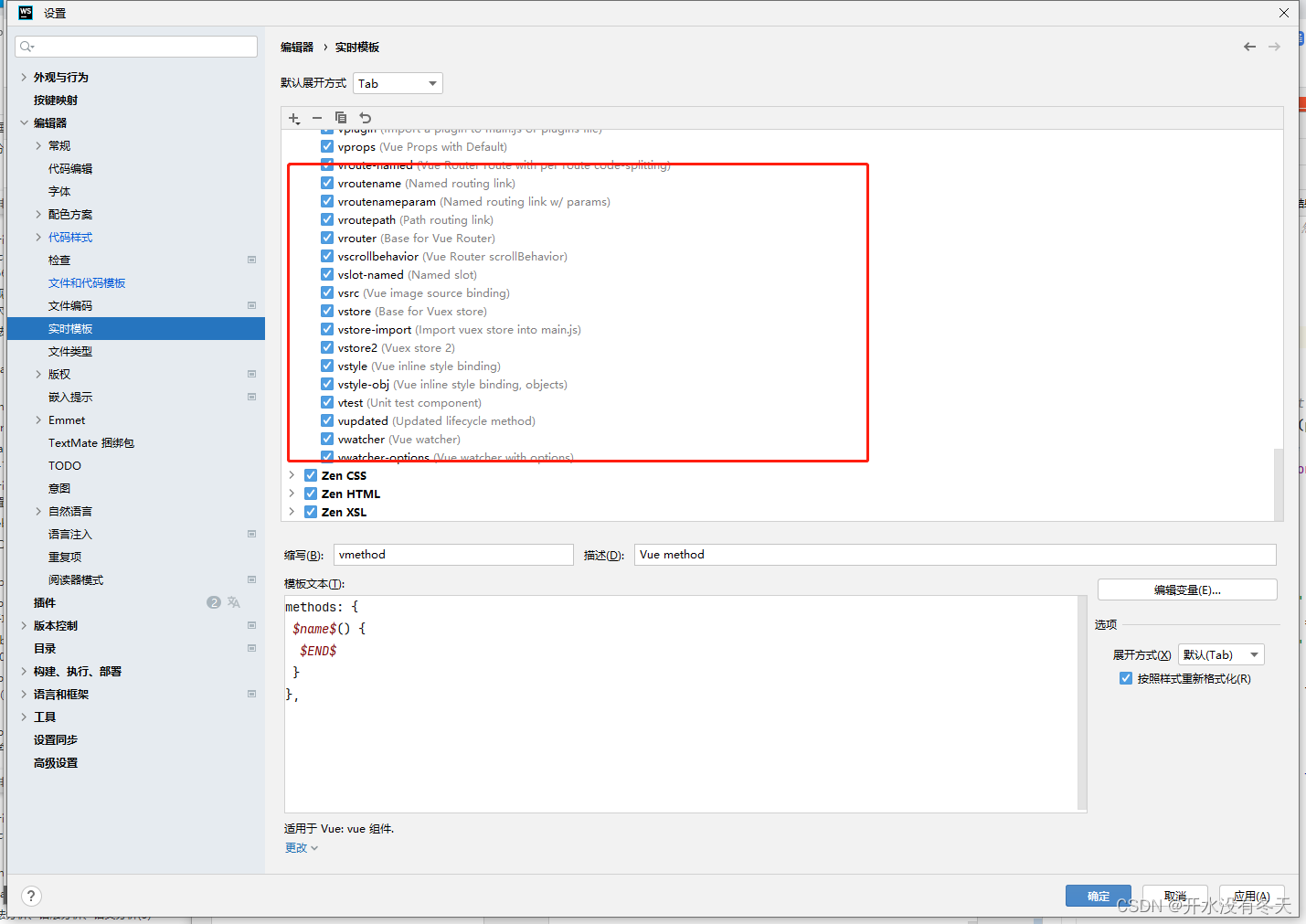Go back using the left arrow icon

point(1249,47)
